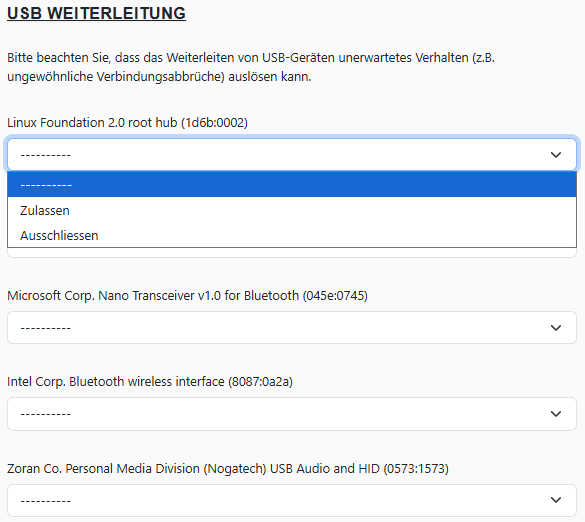Click the Intel Corp. Bluetooth wireless interface label

point(150,382)
